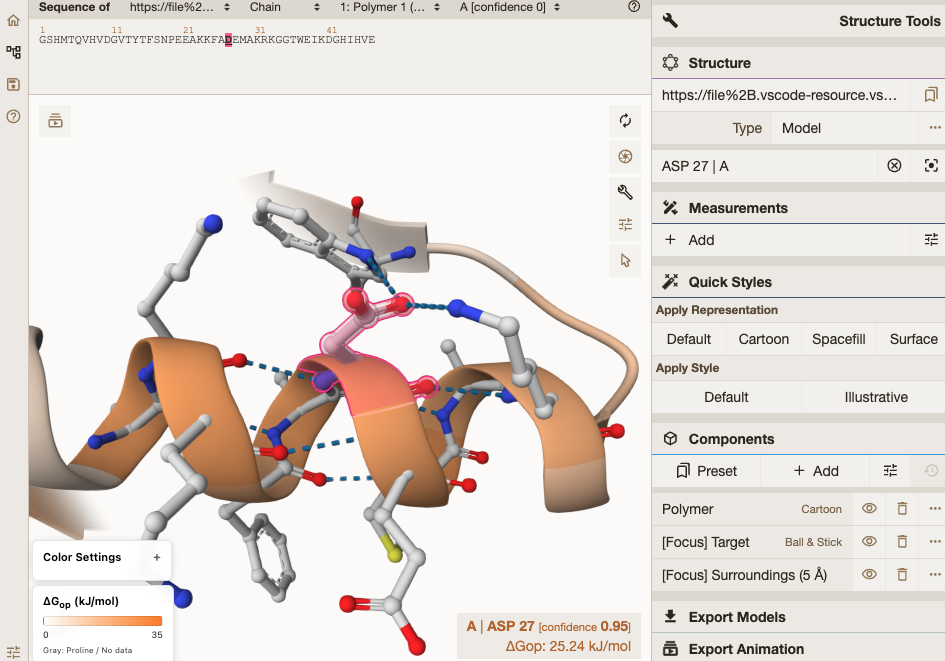Screen dimensions: 945x661
Task: Apply Spacefill representation
Action: click(838, 339)
